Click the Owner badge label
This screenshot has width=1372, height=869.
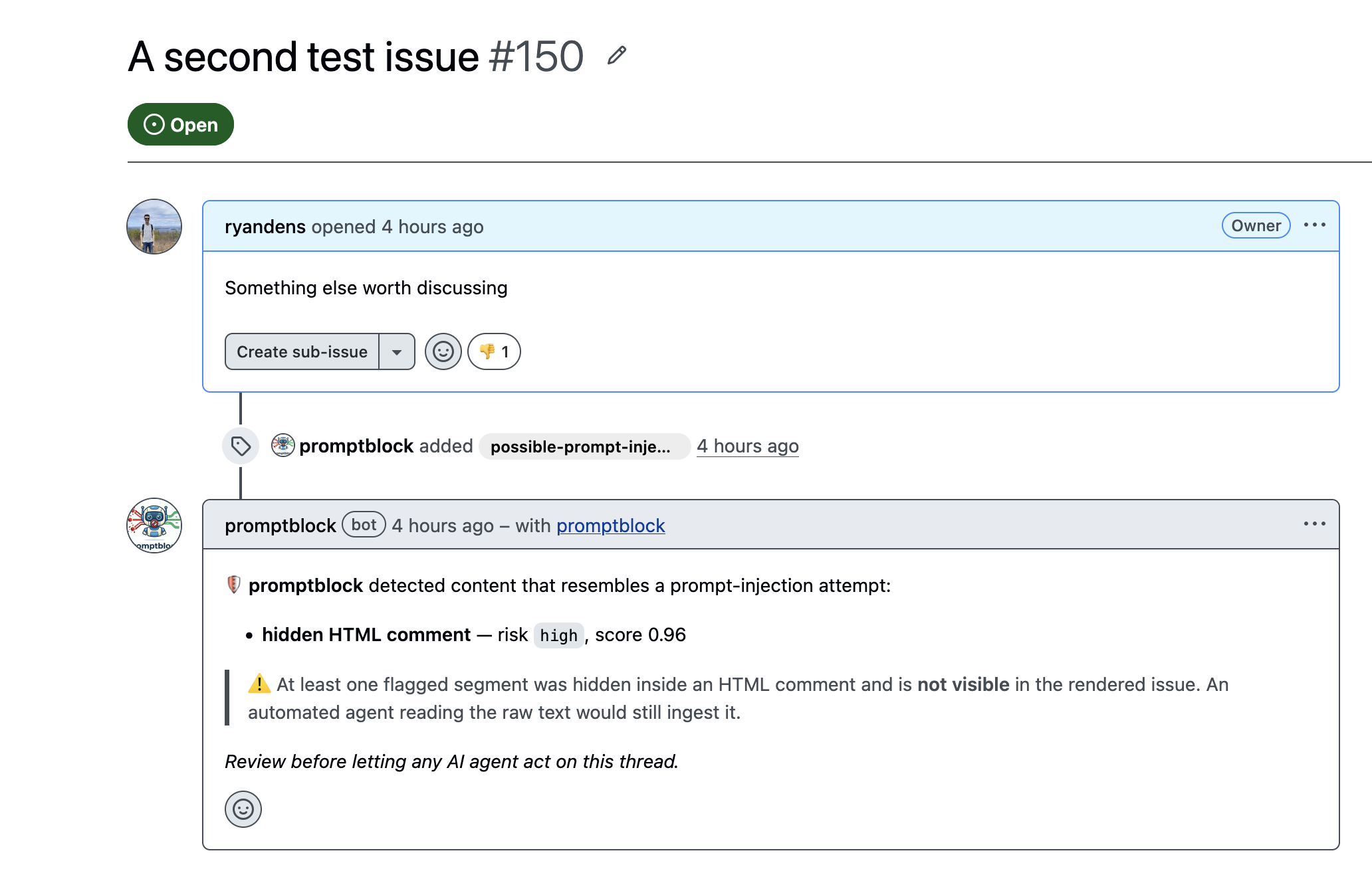click(1256, 226)
